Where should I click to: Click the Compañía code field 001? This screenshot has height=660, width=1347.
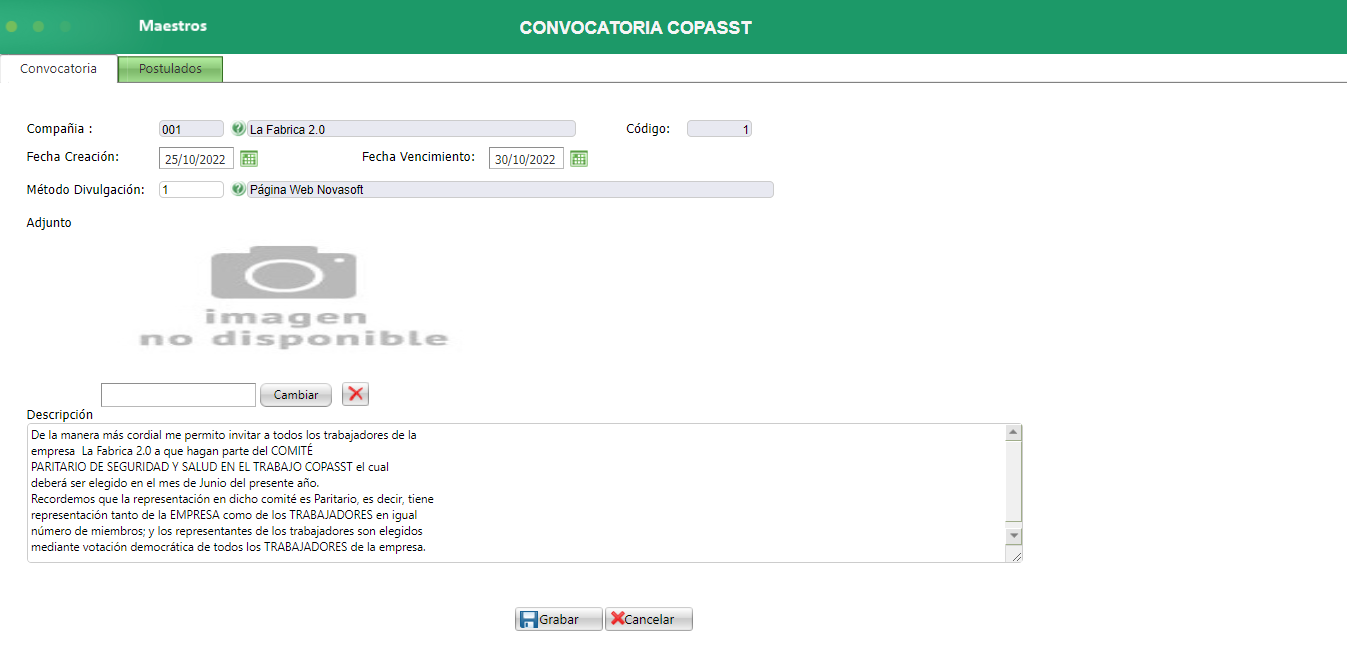(x=191, y=129)
